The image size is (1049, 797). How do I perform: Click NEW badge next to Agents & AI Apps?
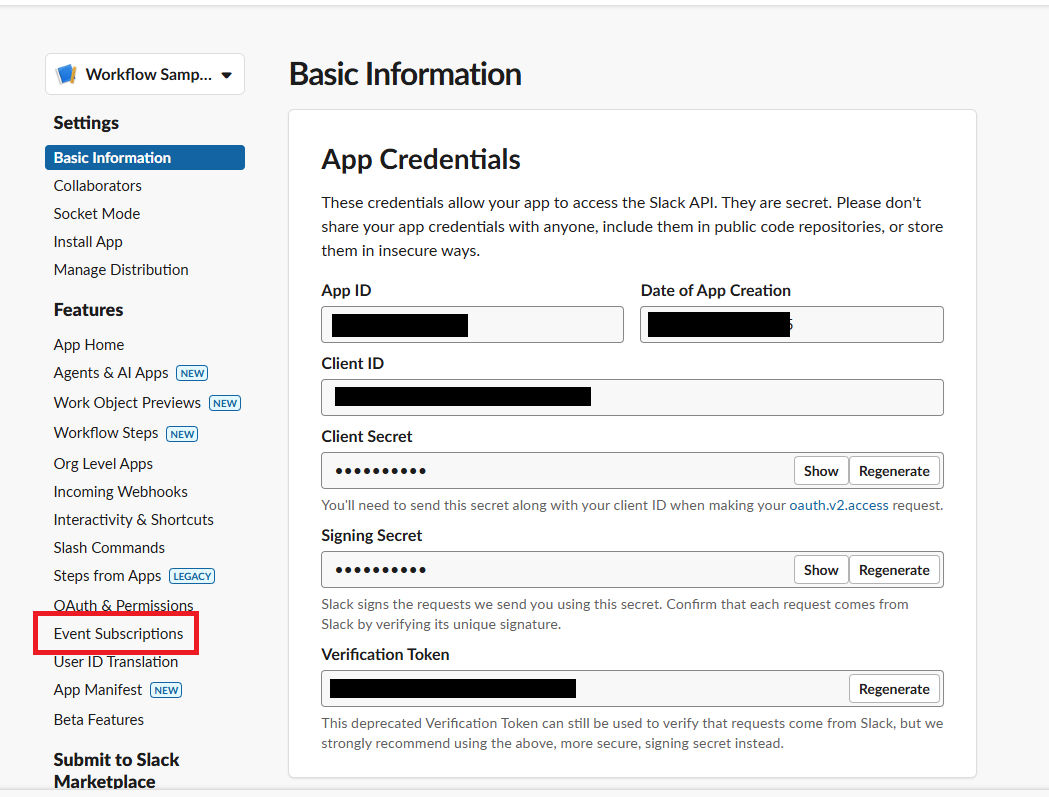coord(192,373)
